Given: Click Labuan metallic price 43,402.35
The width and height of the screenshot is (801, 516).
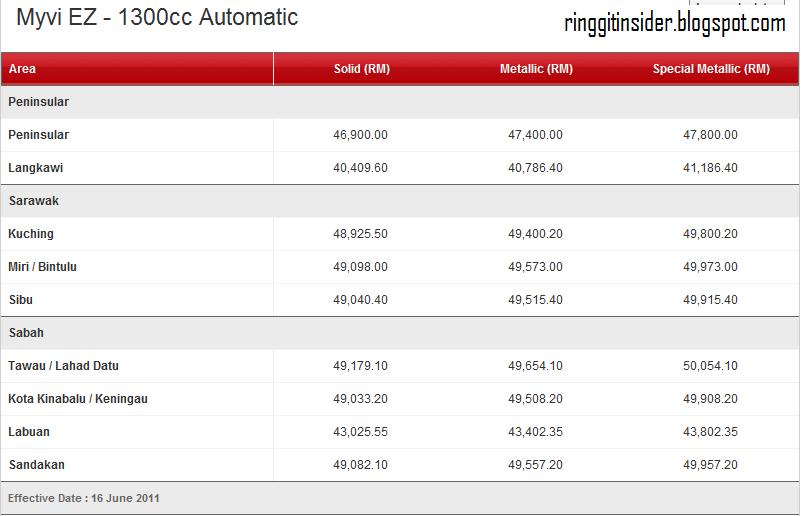Looking at the screenshot, I should pos(535,432).
